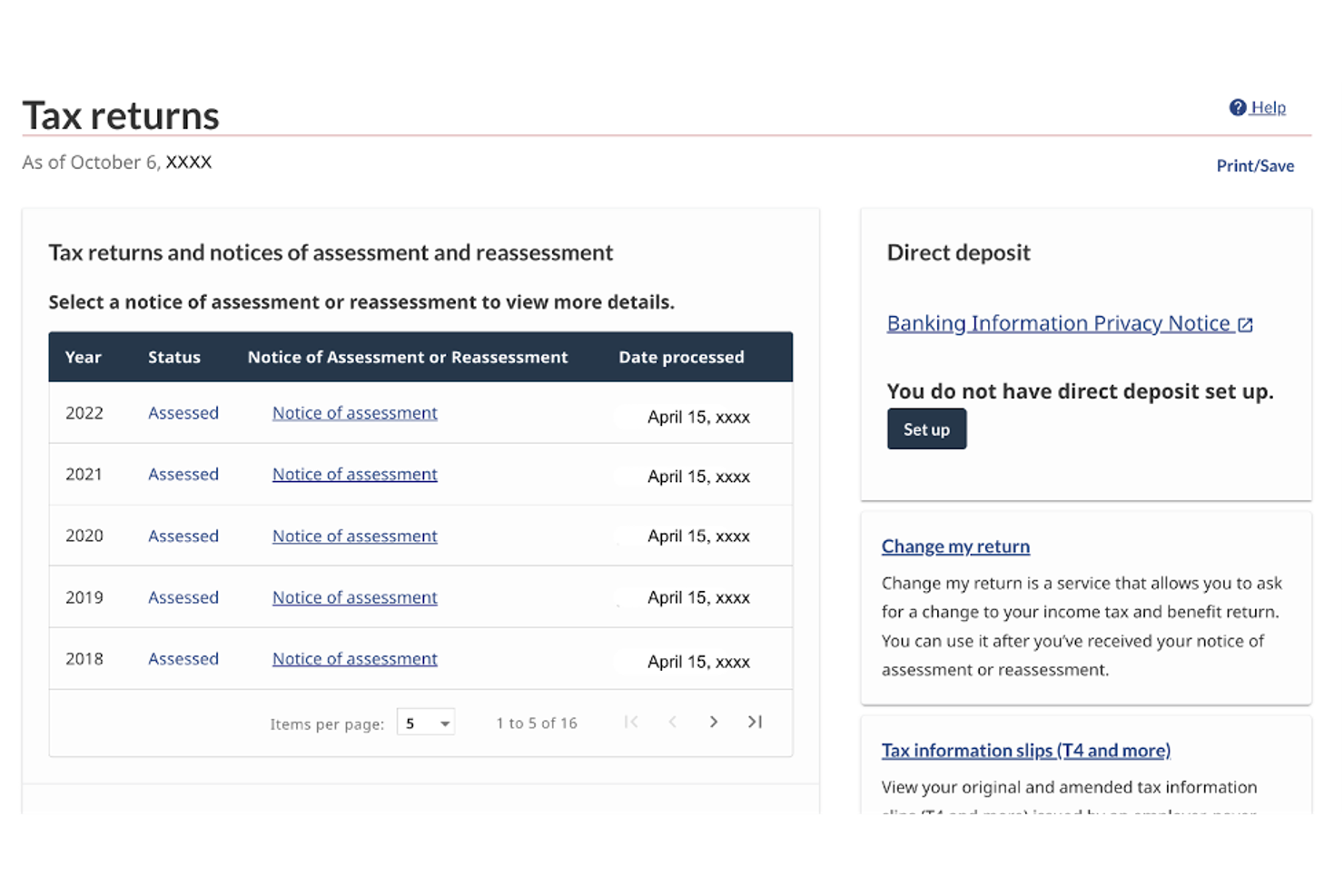This screenshot has height=896, width=1344.
Task: Click the Status column header
Action: pos(174,358)
